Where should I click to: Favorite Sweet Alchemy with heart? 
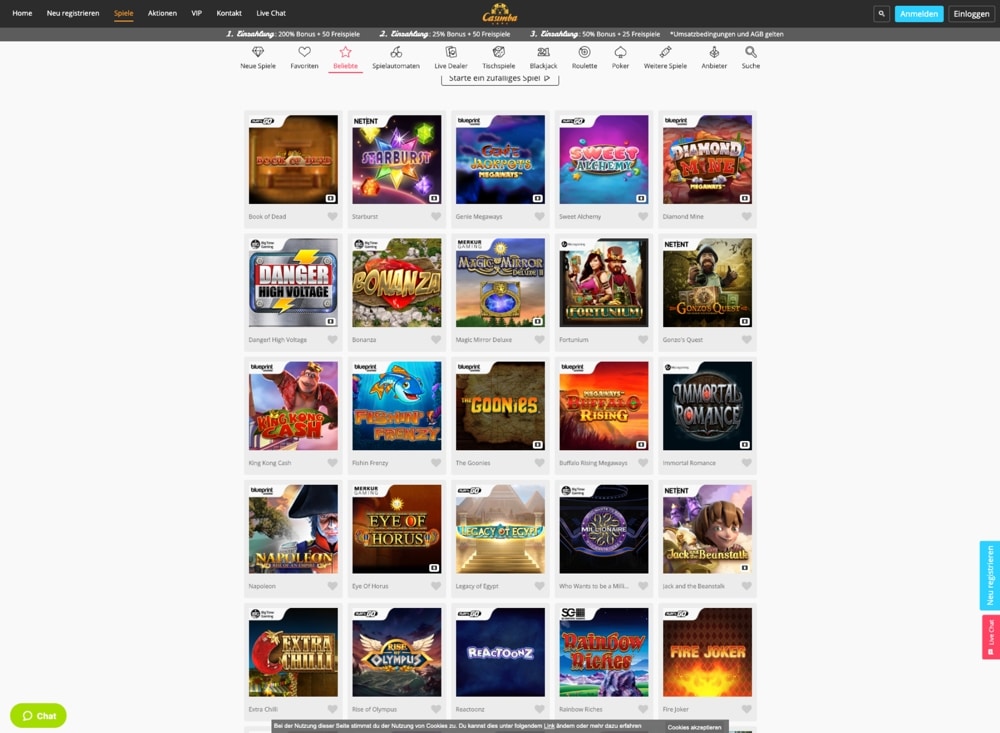pos(643,216)
